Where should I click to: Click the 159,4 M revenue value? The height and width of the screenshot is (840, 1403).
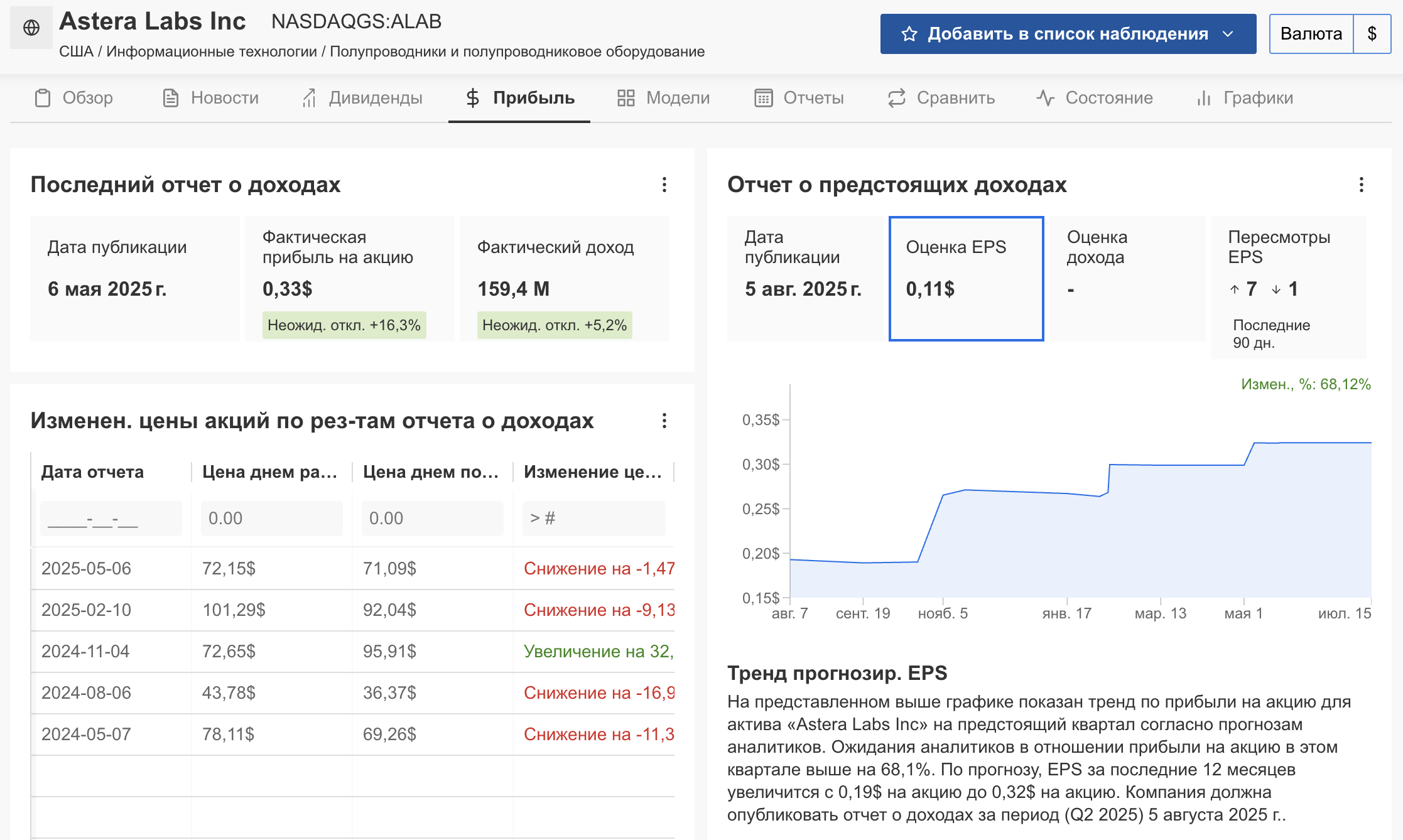click(514, 289)
